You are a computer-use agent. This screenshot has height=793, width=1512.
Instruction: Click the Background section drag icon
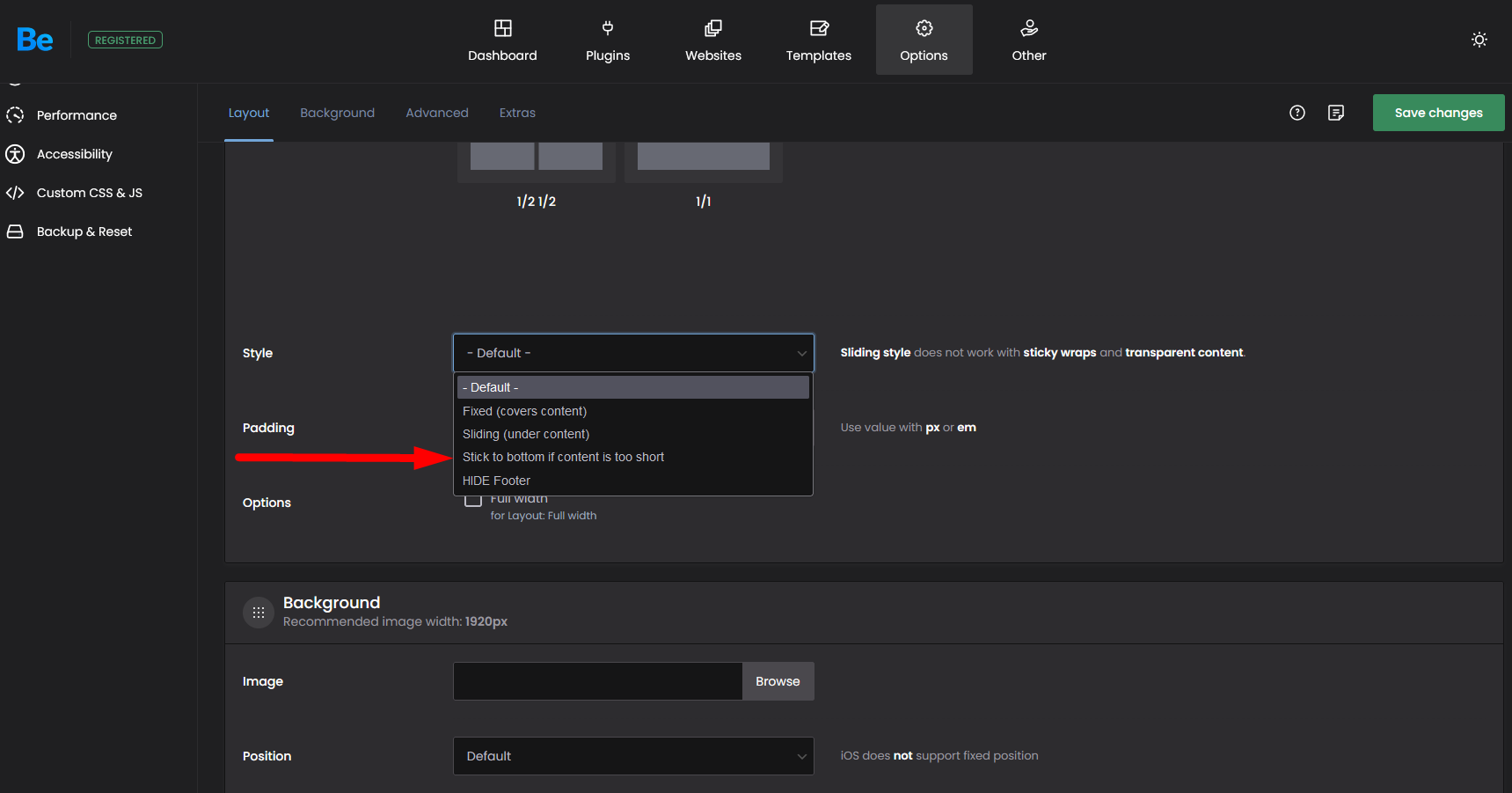pos(259,613)
